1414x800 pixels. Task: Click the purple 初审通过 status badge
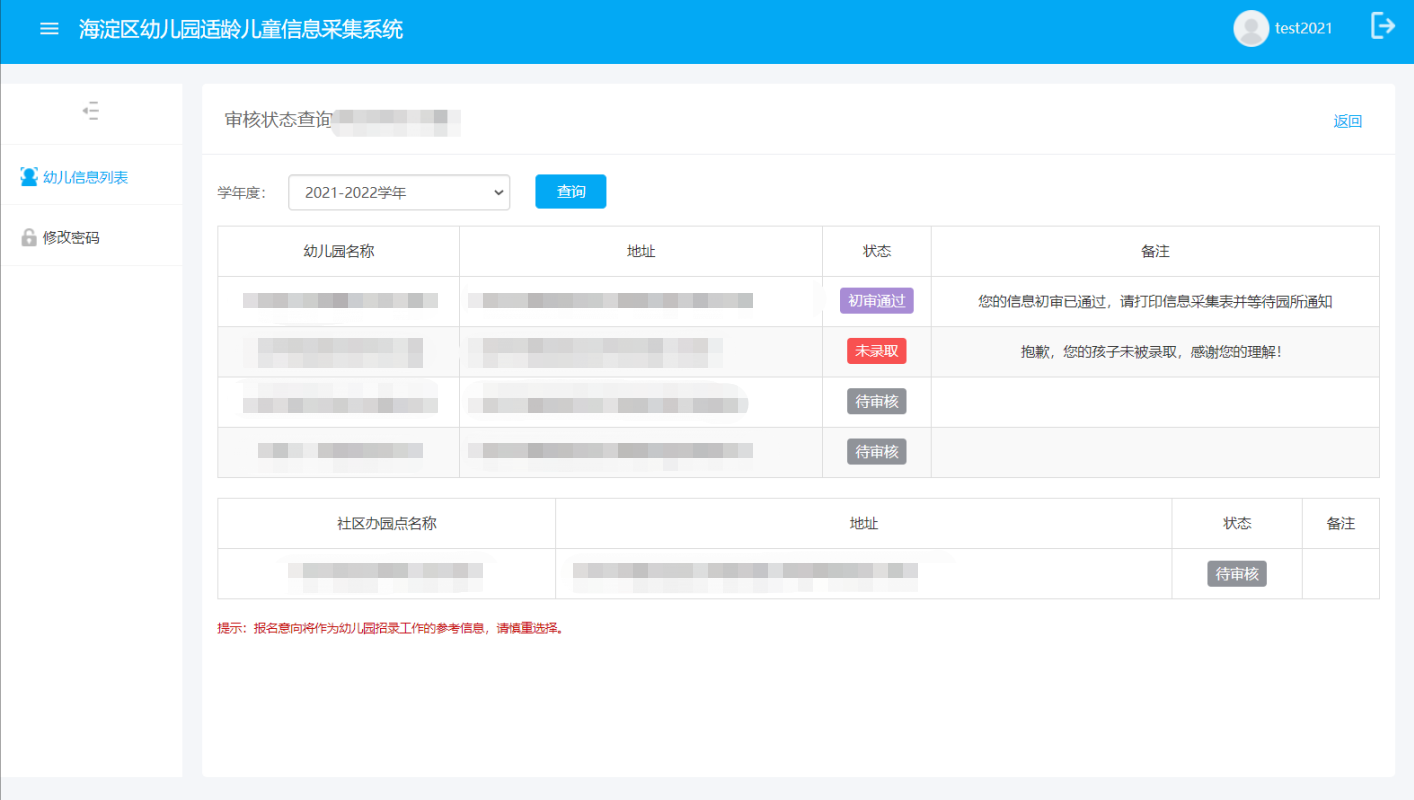tap(876, 301)
